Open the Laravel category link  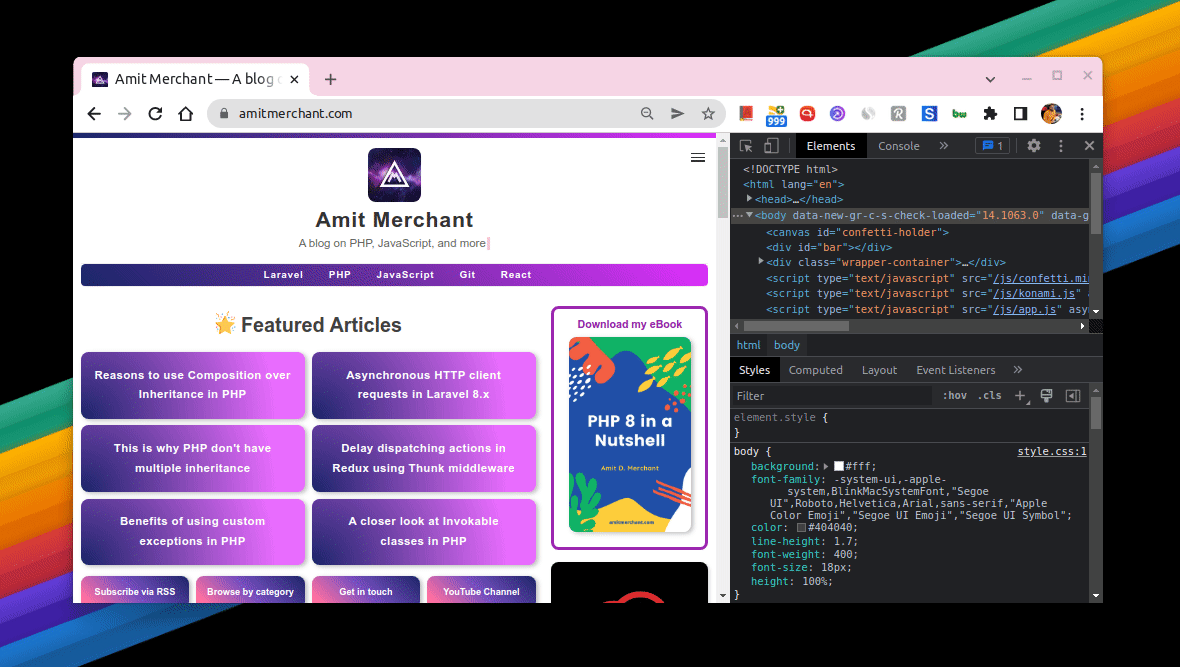[x=283, y=275]
